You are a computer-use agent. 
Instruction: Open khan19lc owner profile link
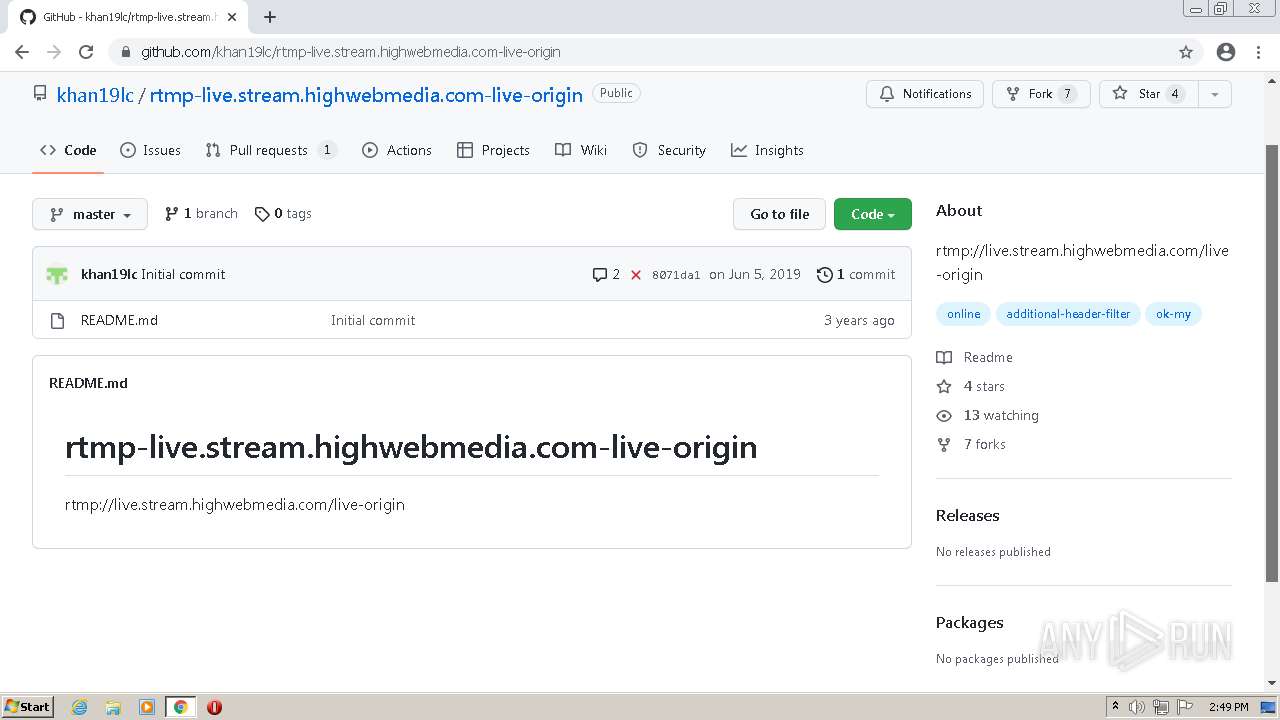tap(95, 95)
